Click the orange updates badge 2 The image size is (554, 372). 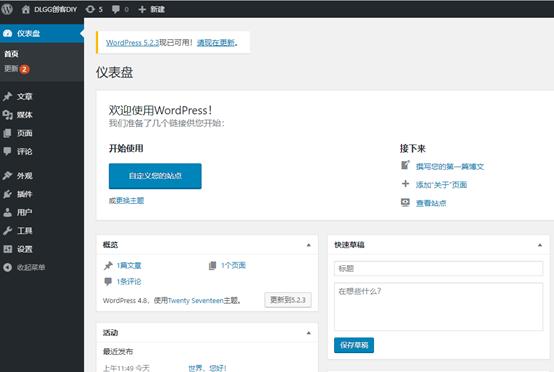[x=24, y=69]
